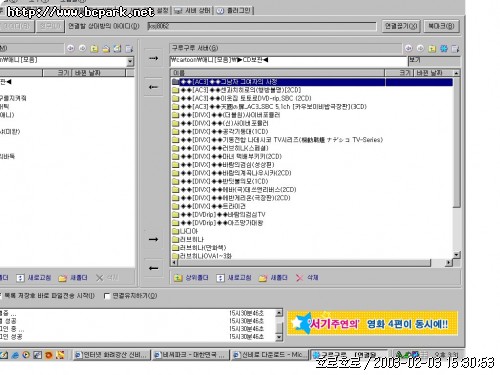
Task: Select the '러브히나(만화책)' folder
Action: (199, 248)
